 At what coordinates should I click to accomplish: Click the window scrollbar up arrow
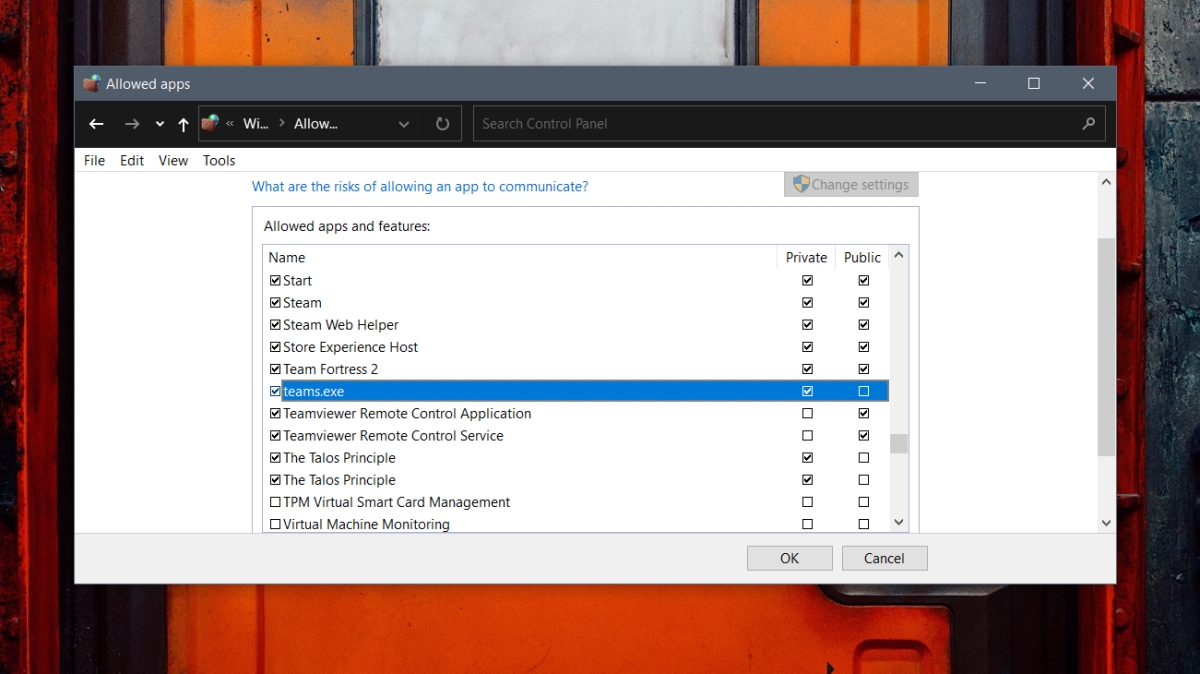pos(1106,183)
